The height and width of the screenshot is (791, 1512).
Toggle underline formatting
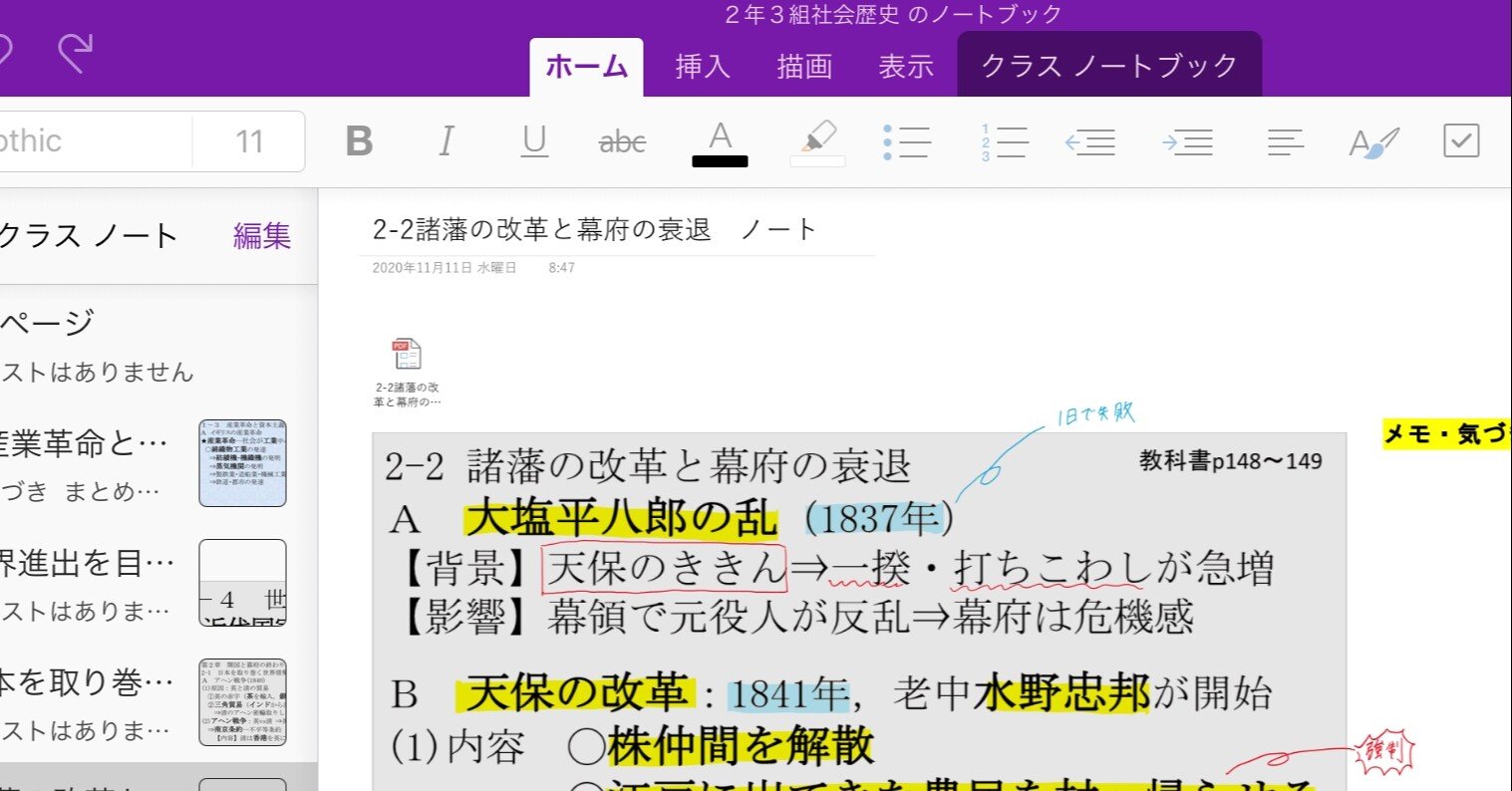(534, 141)
